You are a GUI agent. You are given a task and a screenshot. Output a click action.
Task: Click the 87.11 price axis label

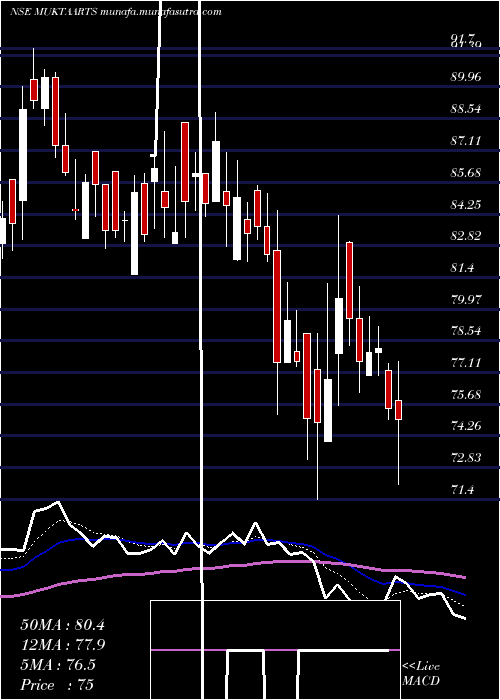[x=466, y=141]
